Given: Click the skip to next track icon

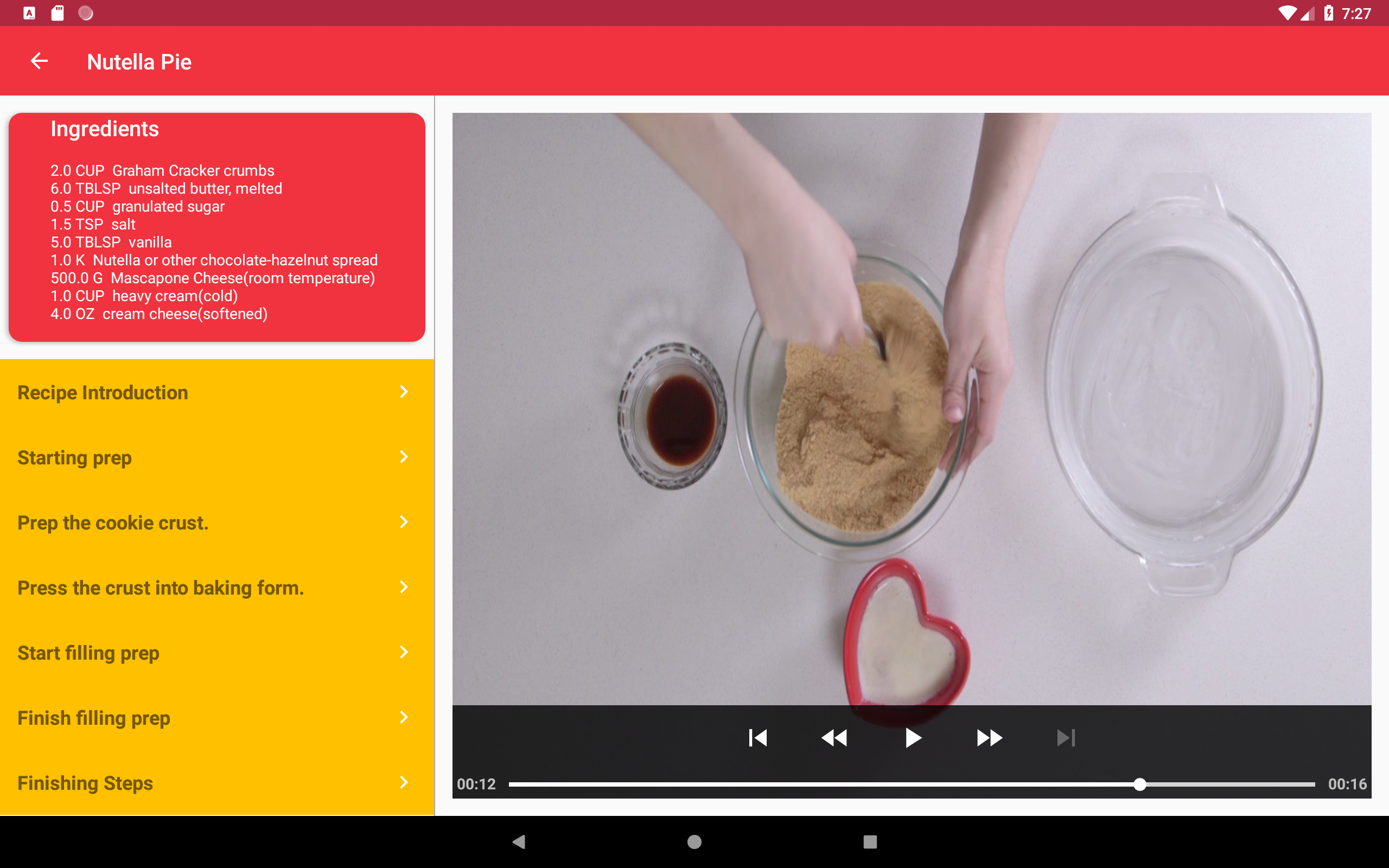Looking at the screenshot, I should click(x=1066, y=738).
